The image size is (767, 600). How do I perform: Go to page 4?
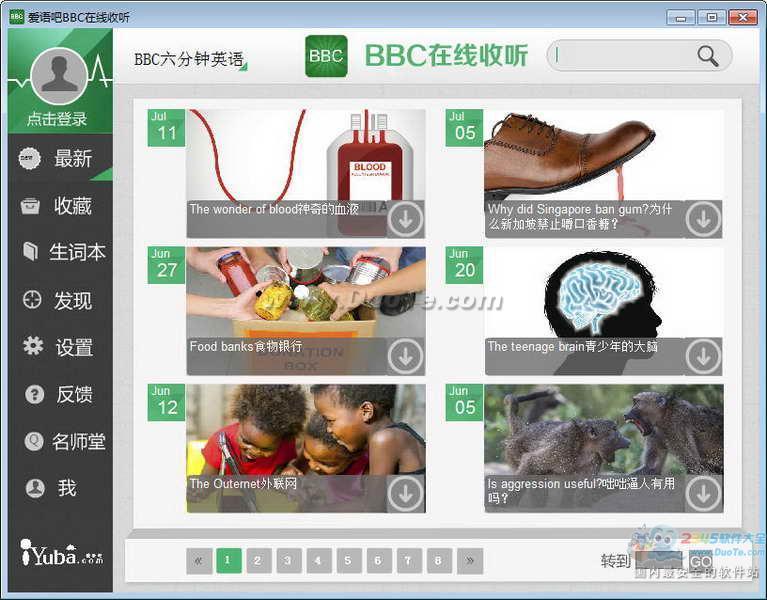click(x=319, y=560)
